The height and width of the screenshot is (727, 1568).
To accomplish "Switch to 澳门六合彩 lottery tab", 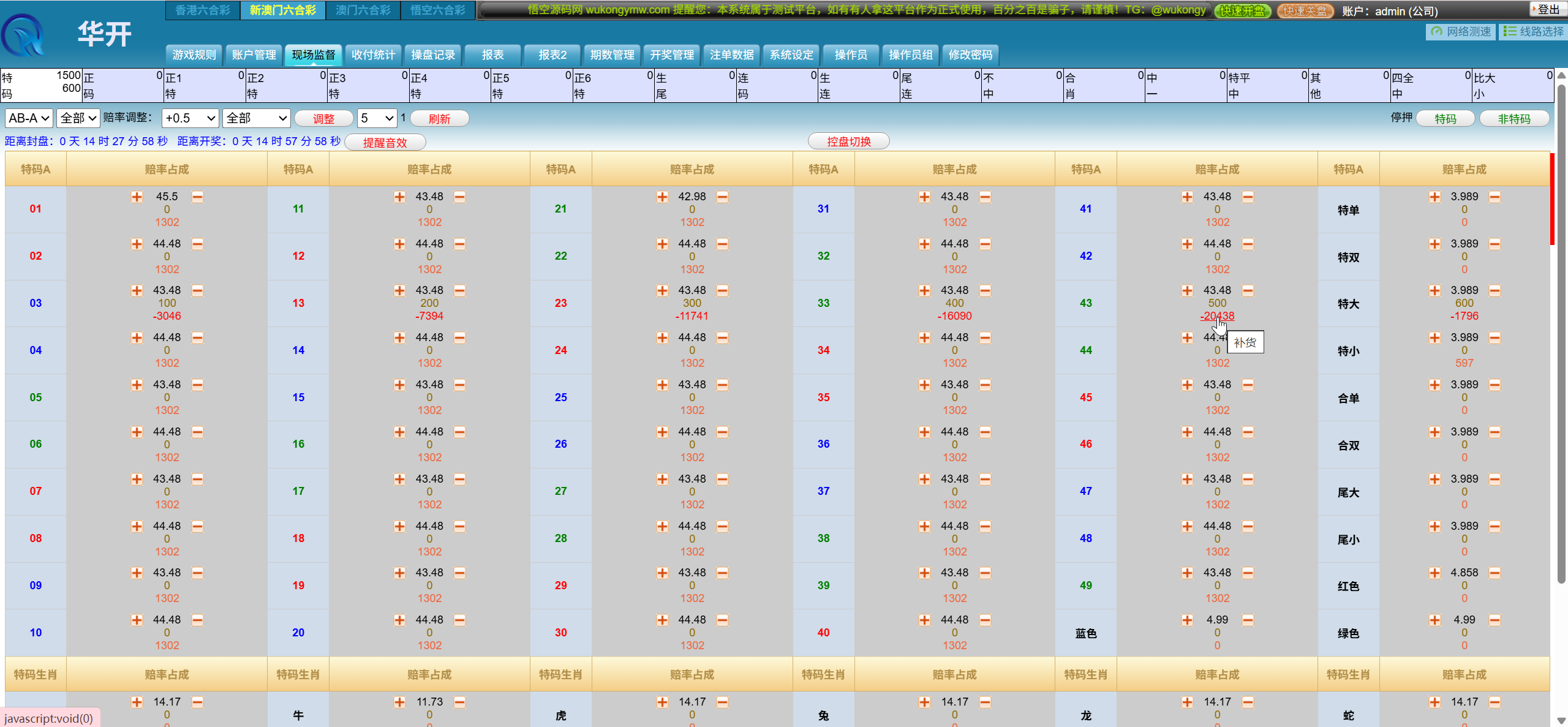I will 363,10.
